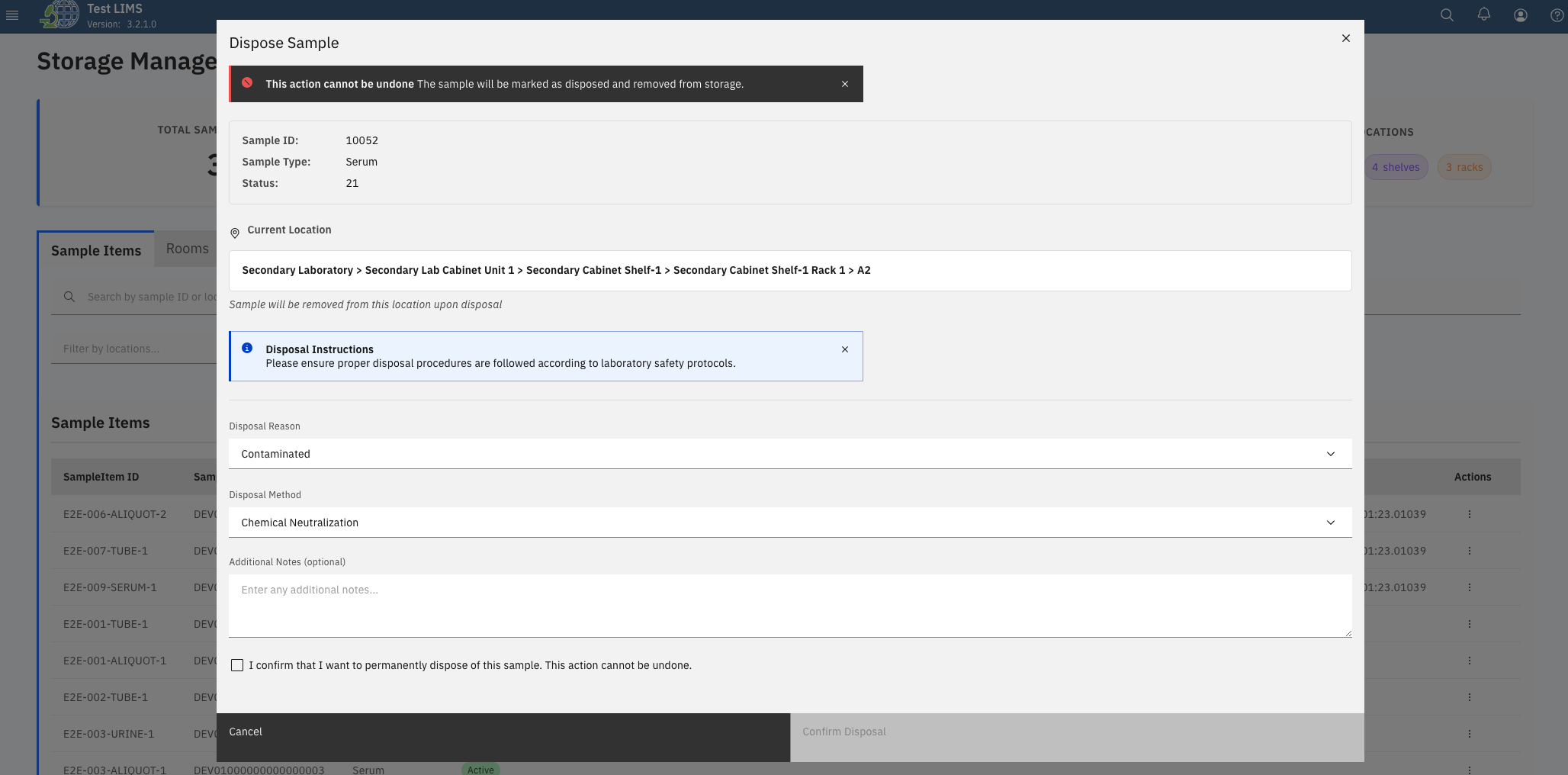Open the search icon in header
The image size is (1568, 775).
(x=1447, y=15)
